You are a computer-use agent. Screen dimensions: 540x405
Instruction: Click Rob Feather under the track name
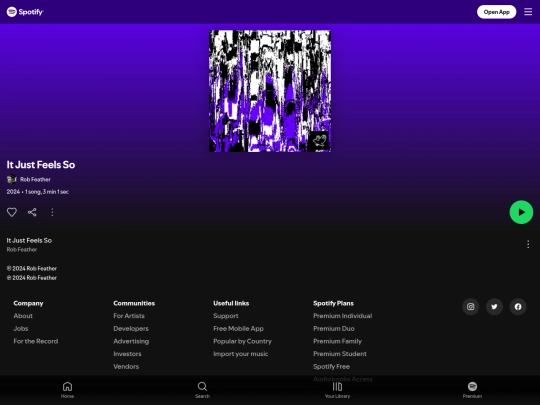[22, 250]
